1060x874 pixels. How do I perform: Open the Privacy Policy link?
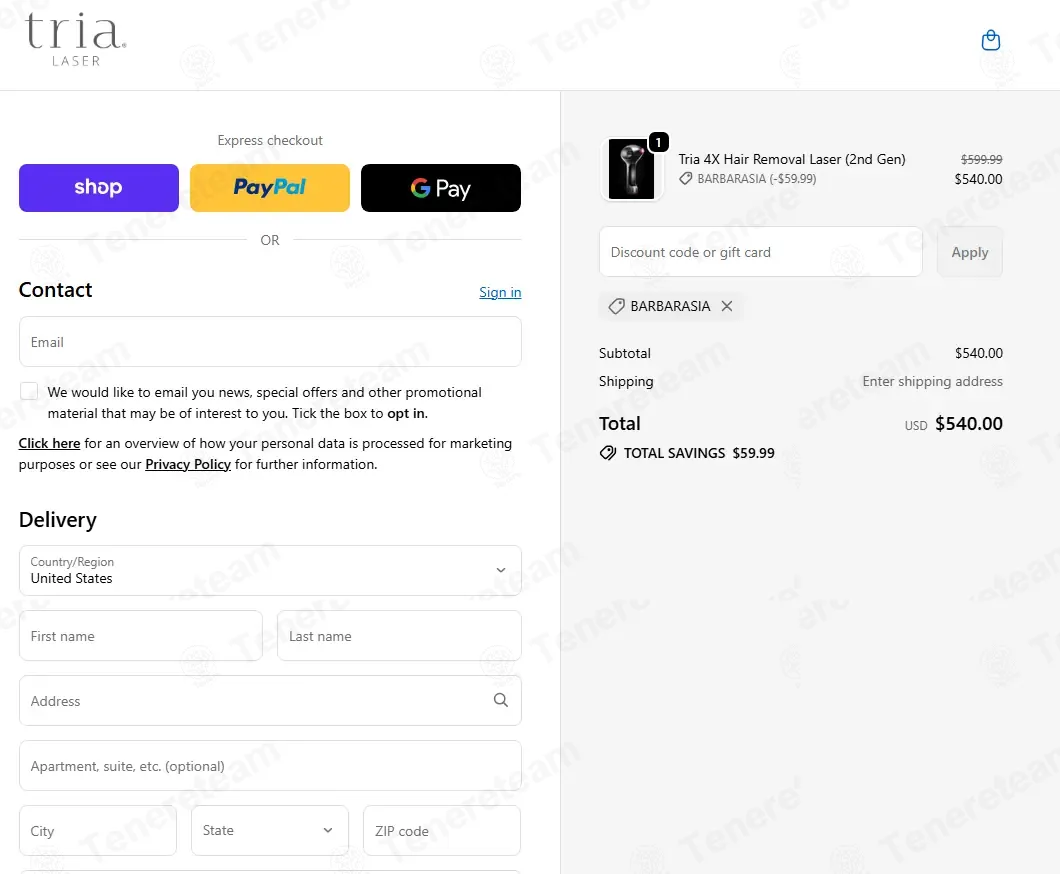(x=188, y=464)
